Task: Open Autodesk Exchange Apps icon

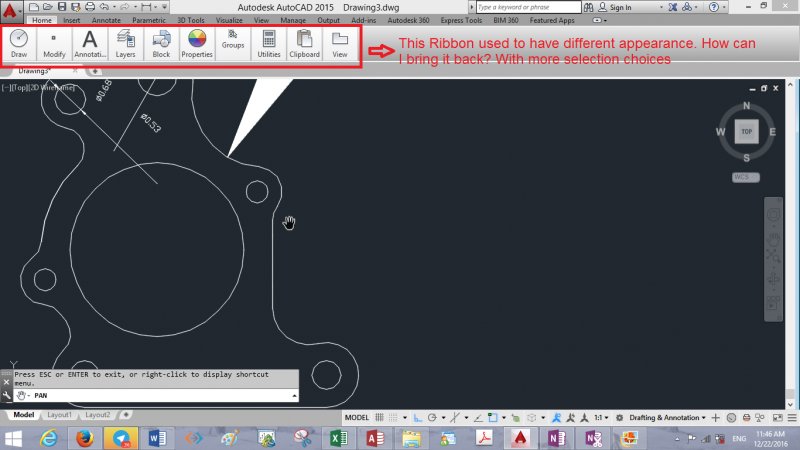Action: click(673, 7)
